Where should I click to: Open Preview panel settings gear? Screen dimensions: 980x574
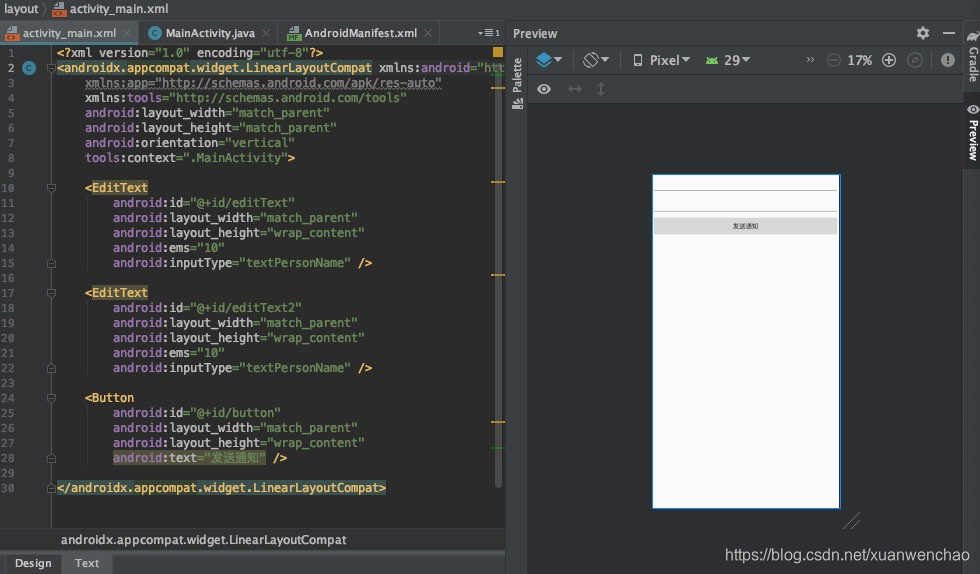pos(922,33)
